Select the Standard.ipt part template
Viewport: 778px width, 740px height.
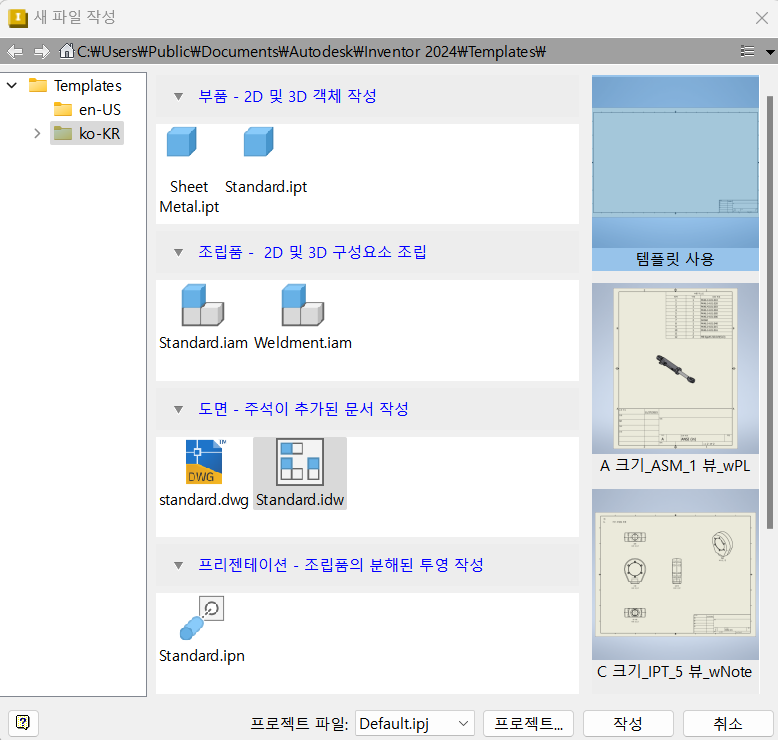[x=259, y=142]
